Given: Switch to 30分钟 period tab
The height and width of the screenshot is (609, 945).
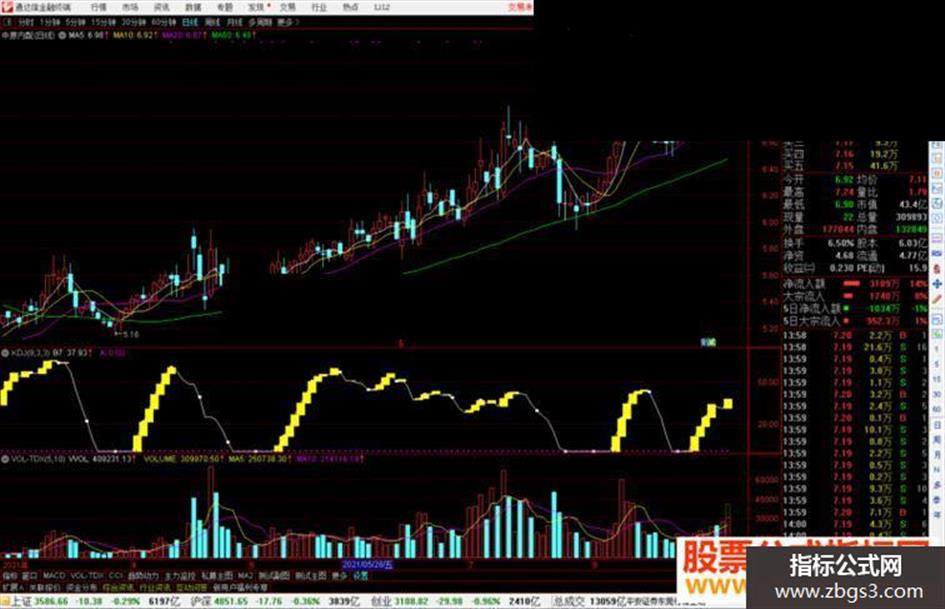Looking at the screenshot, I should click(x=134, y=22).
